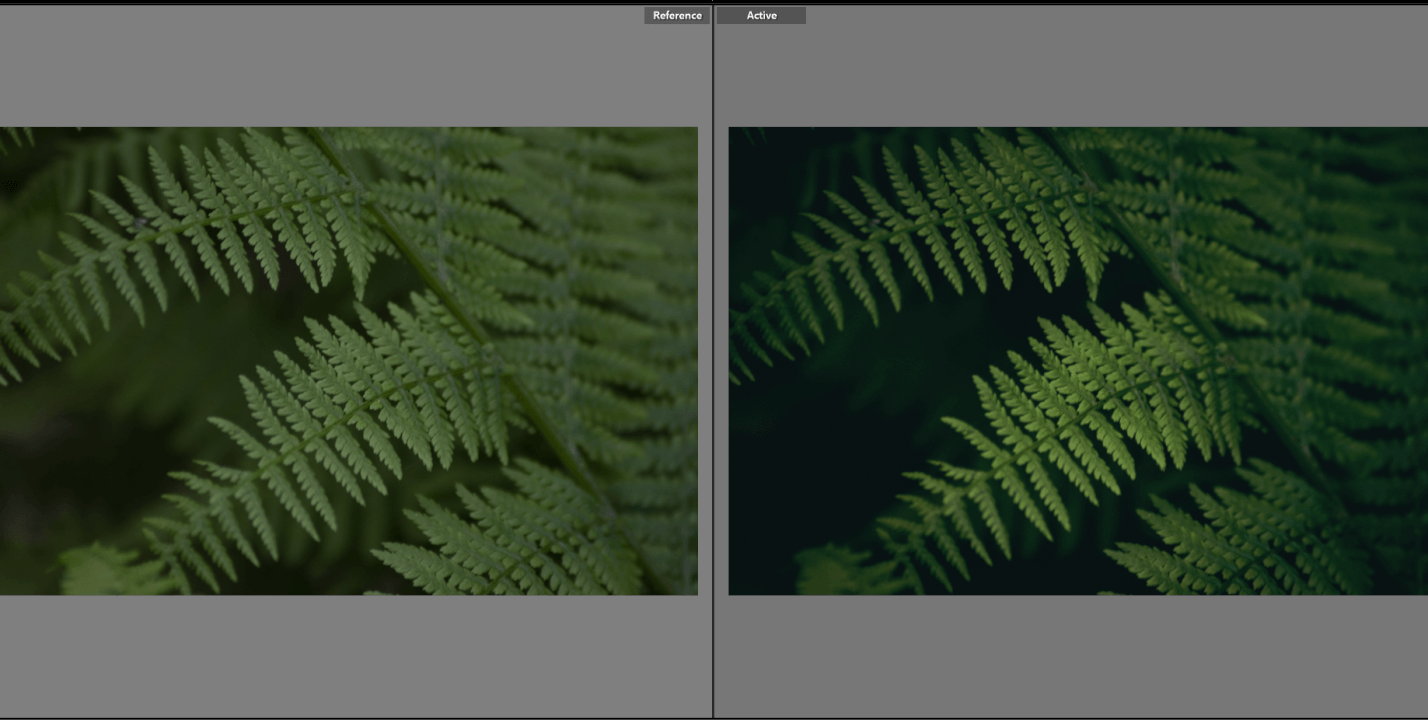Click the divider between Reference and Active panes
This screenshot has height=720, width=1428.
click(713, 360)
